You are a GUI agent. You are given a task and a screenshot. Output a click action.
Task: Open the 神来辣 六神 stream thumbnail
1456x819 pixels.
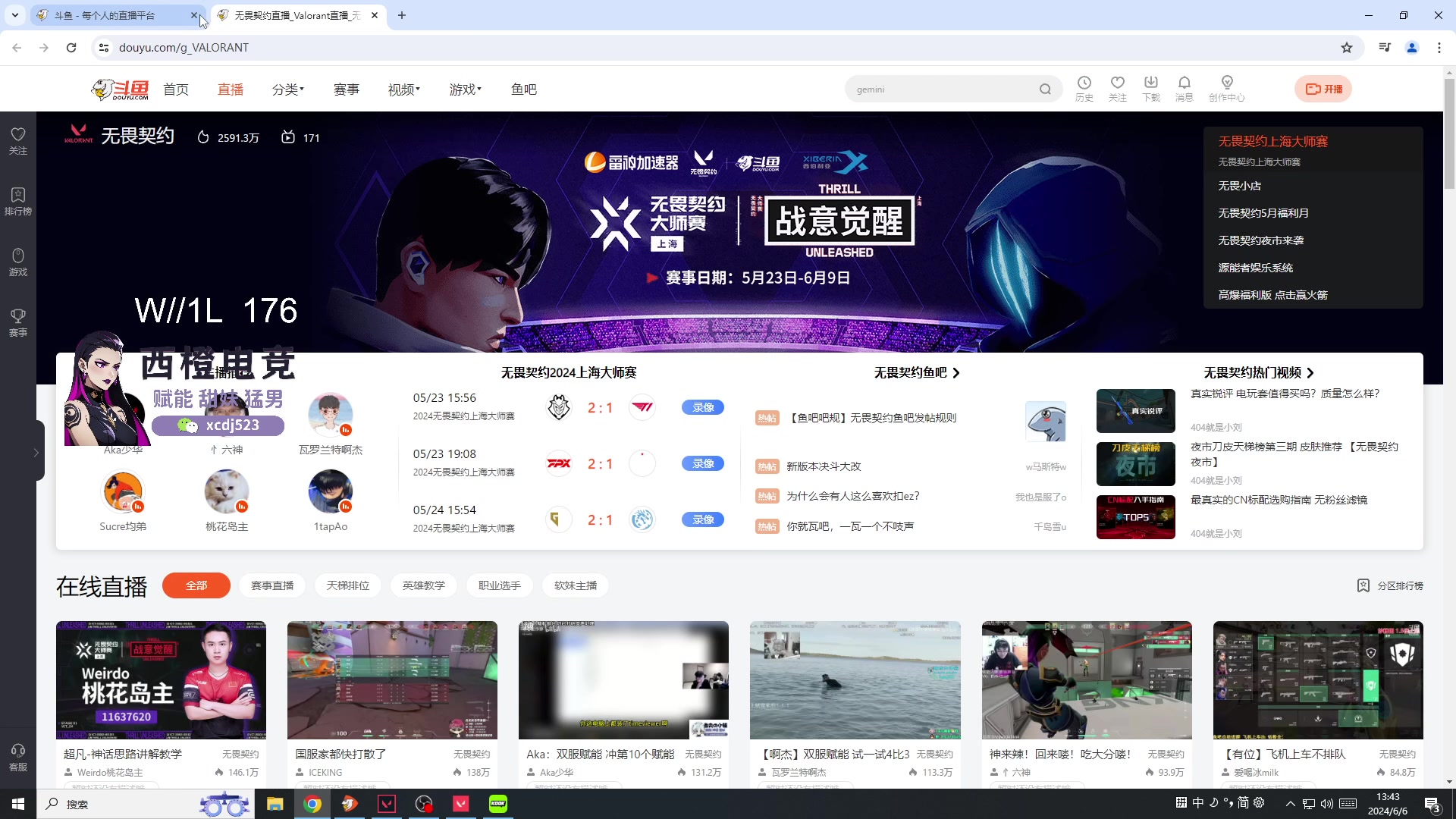tap(1087, 680)
